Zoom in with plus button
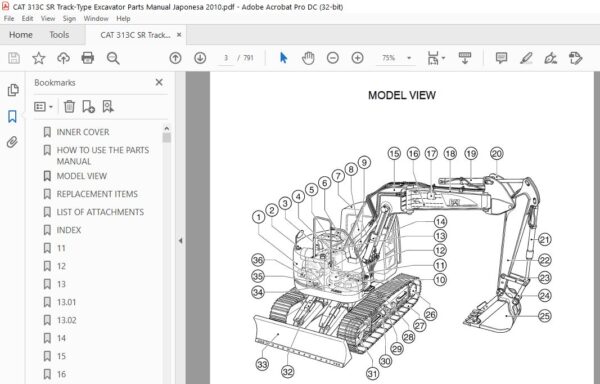Image resolution: width=600 pixels, height=384 pixels. click(357, 58)
